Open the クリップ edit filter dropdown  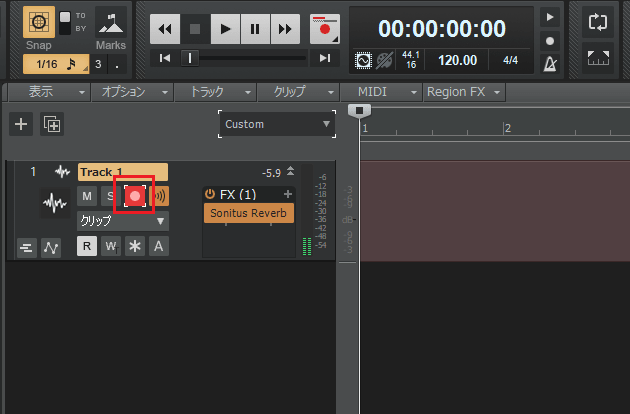coord(122,220)
